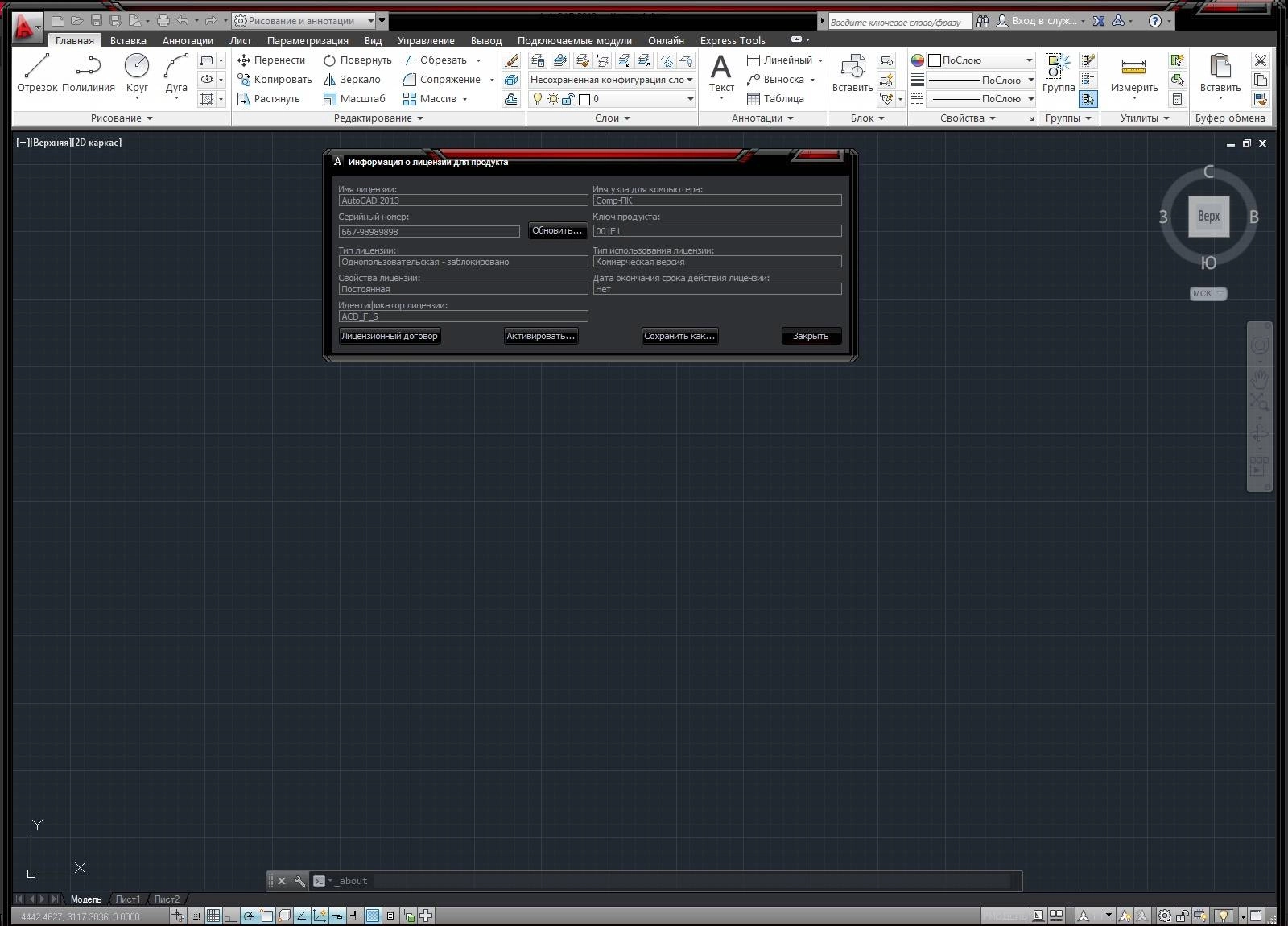Viewport: 1288px width, 926px height.
Task: Toggle grid display in status bar
Action: pyautogui.click(x=213, y=916)
